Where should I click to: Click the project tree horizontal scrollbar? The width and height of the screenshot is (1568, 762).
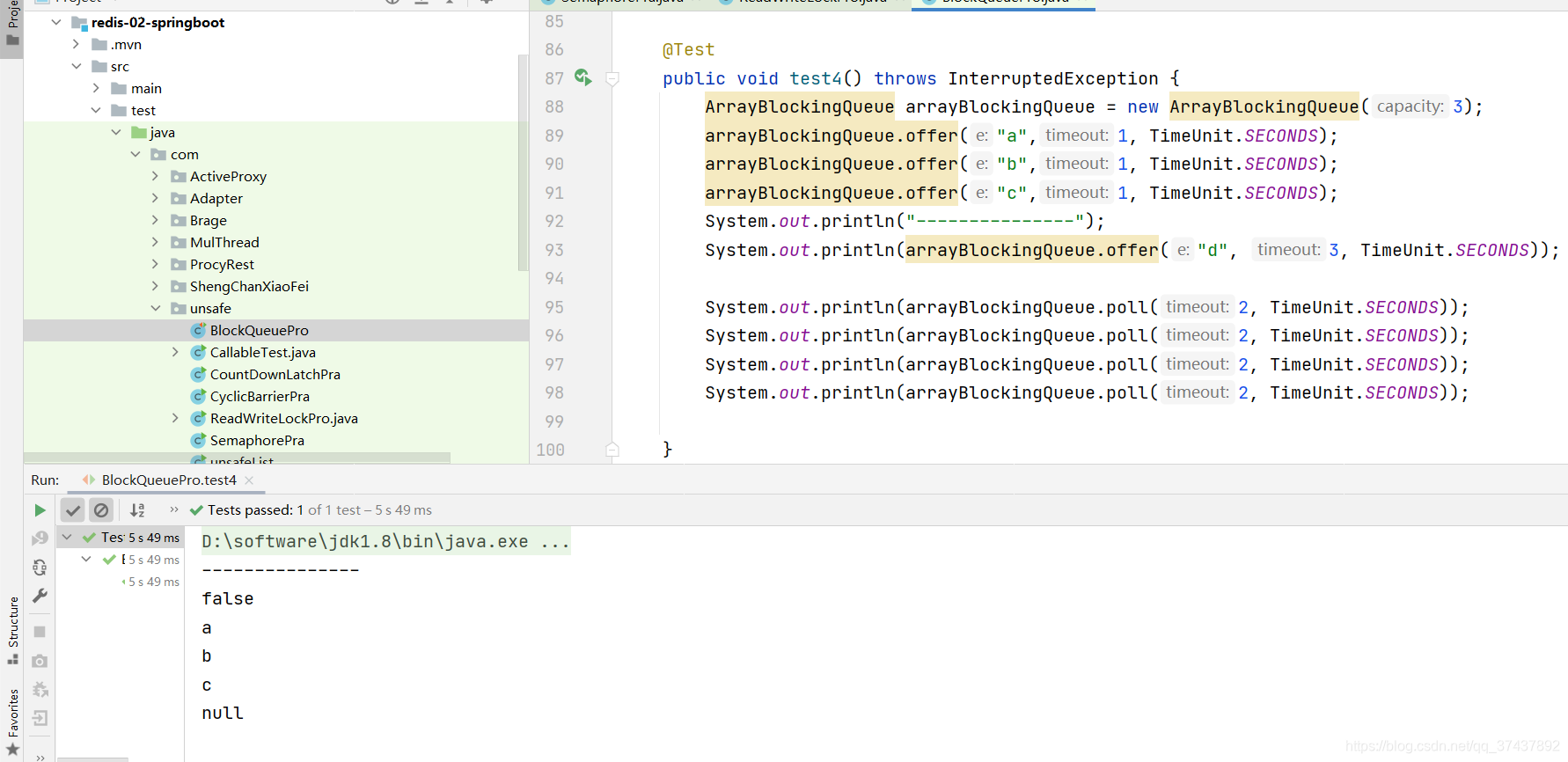click(x=238, y=458)
